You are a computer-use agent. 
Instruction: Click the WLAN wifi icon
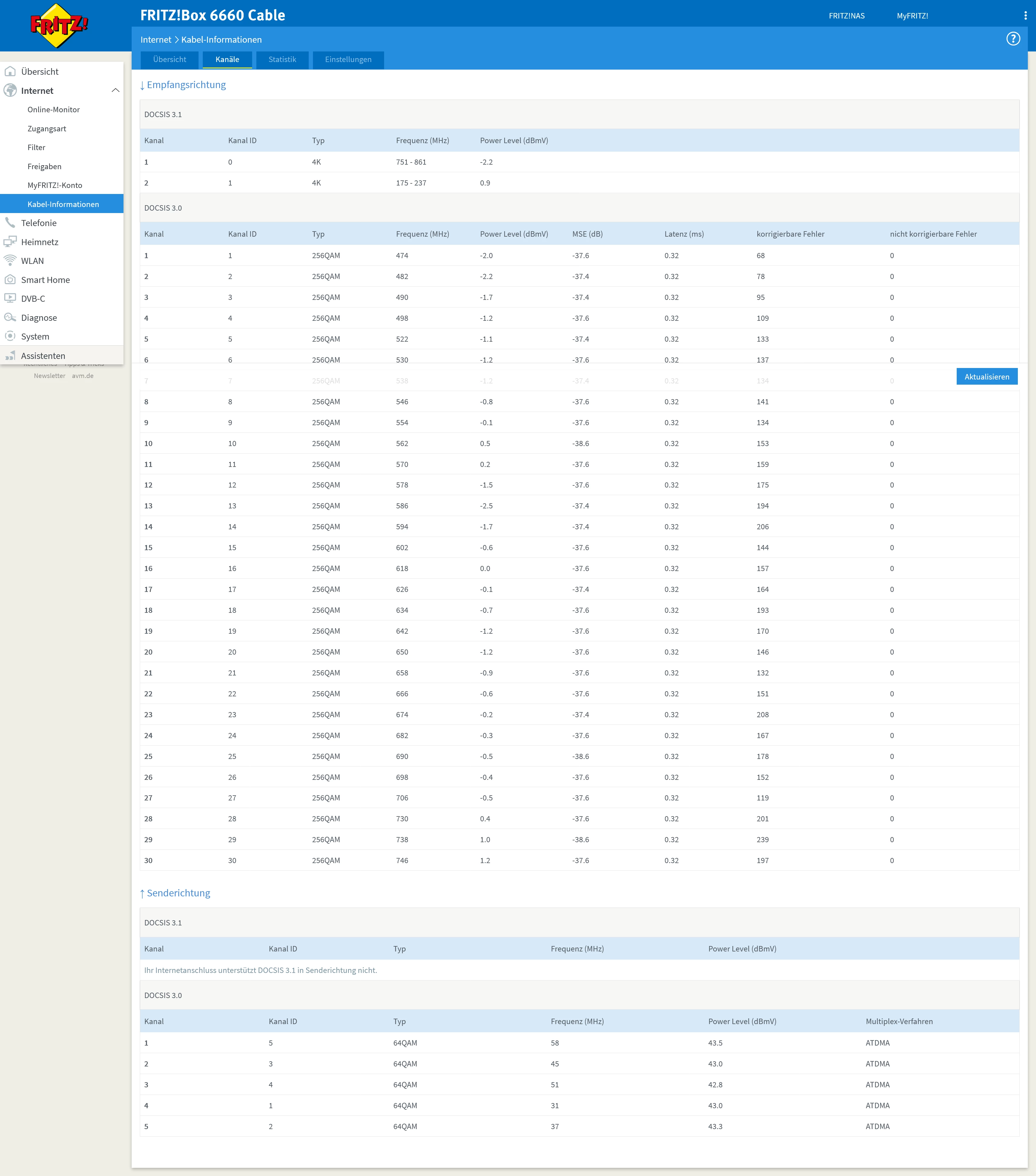tap(10, 261)
